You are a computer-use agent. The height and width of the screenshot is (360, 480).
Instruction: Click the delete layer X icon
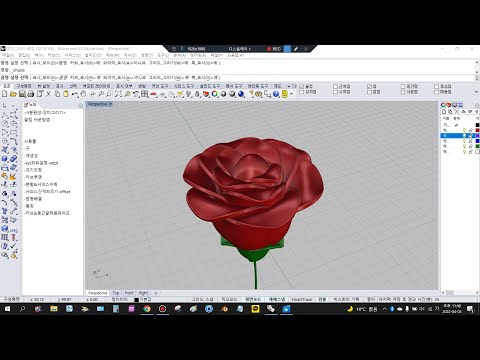[457, 112]
